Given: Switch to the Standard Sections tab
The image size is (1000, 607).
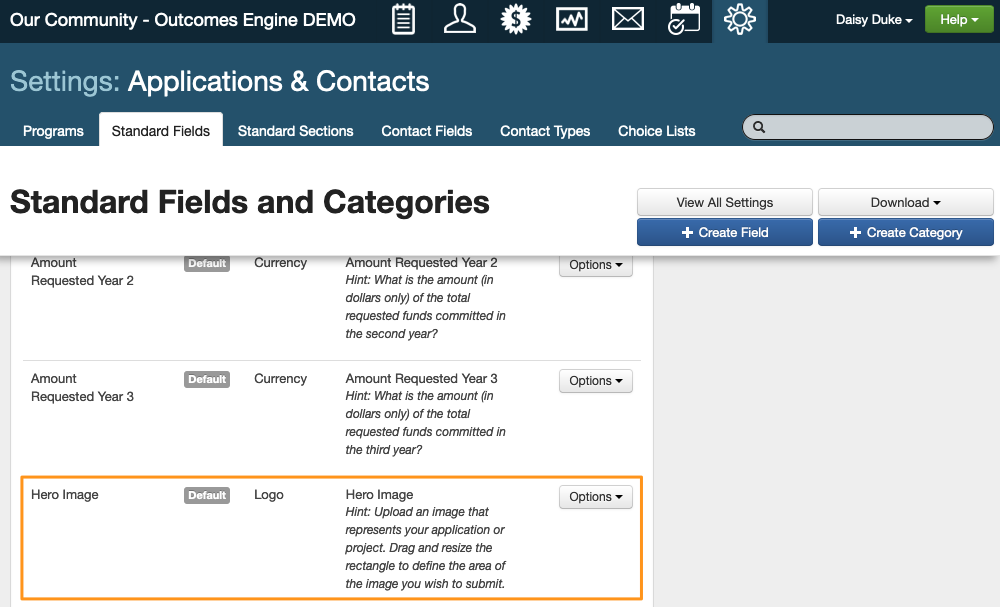Looking at the screenshot, I should coord(295,131).
